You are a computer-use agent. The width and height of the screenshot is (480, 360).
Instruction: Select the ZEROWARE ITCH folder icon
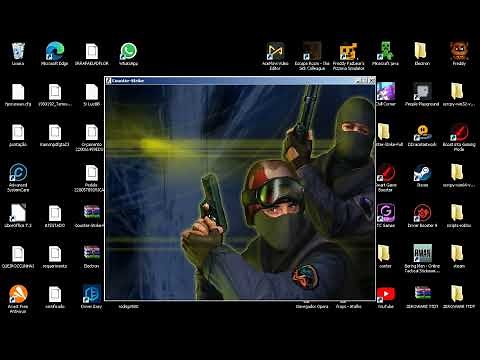click(457, 294)
